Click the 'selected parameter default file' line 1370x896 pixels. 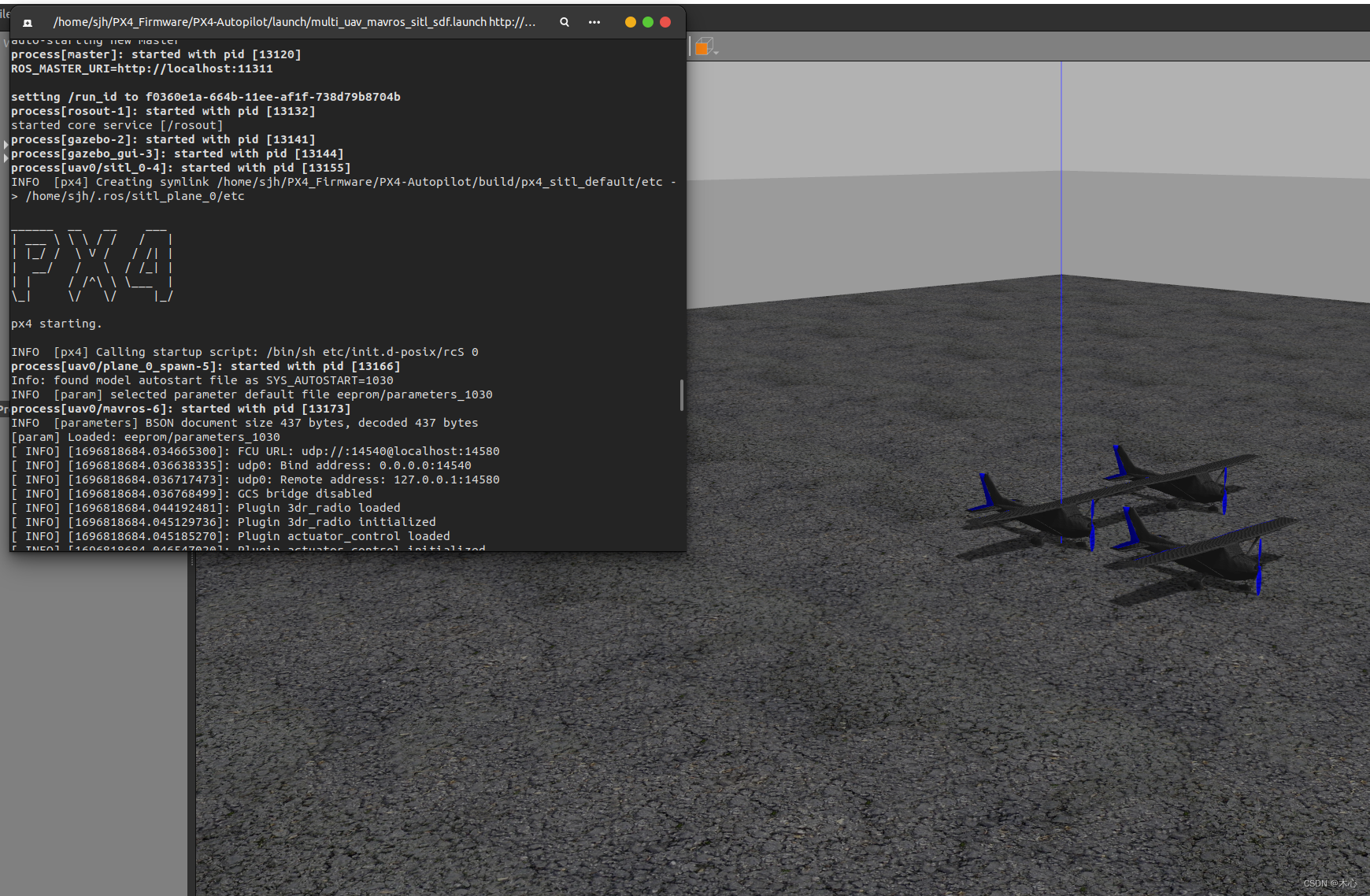pyautogui.click(x=252, y=394)
